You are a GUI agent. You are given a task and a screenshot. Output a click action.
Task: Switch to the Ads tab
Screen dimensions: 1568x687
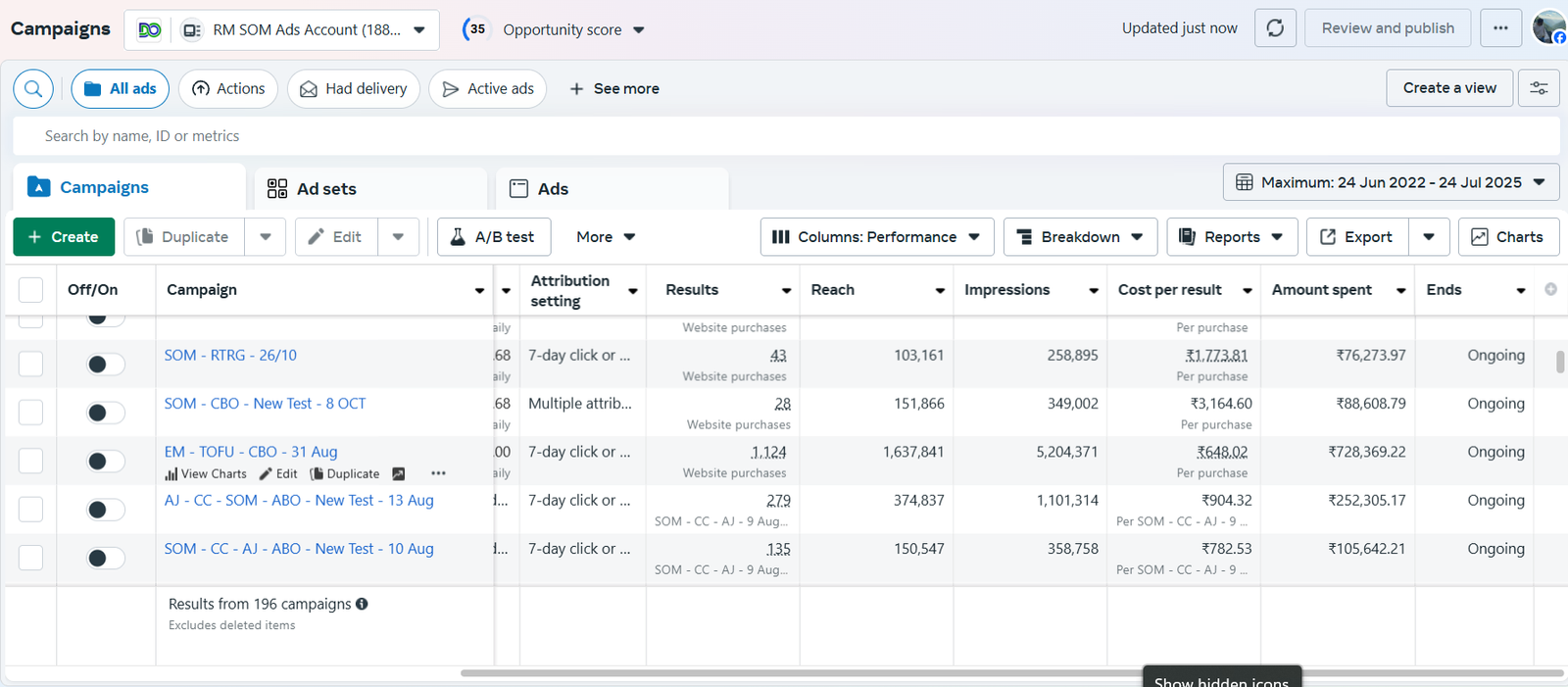(x=553, y=189)
